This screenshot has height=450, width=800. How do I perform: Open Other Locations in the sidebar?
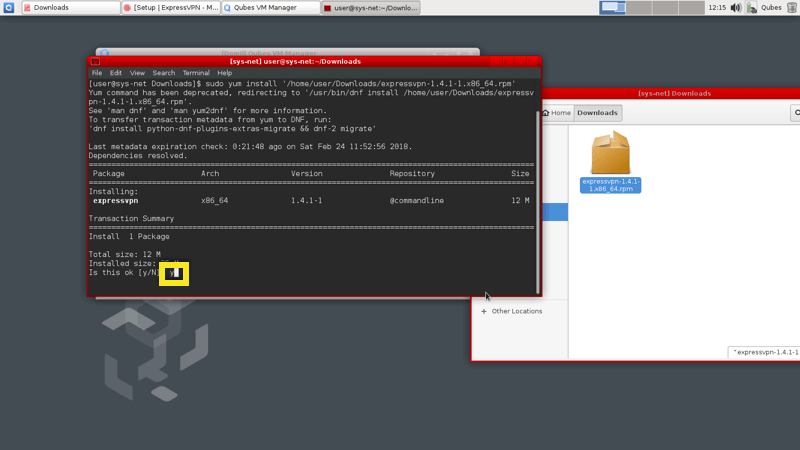(x=517, y=311)
